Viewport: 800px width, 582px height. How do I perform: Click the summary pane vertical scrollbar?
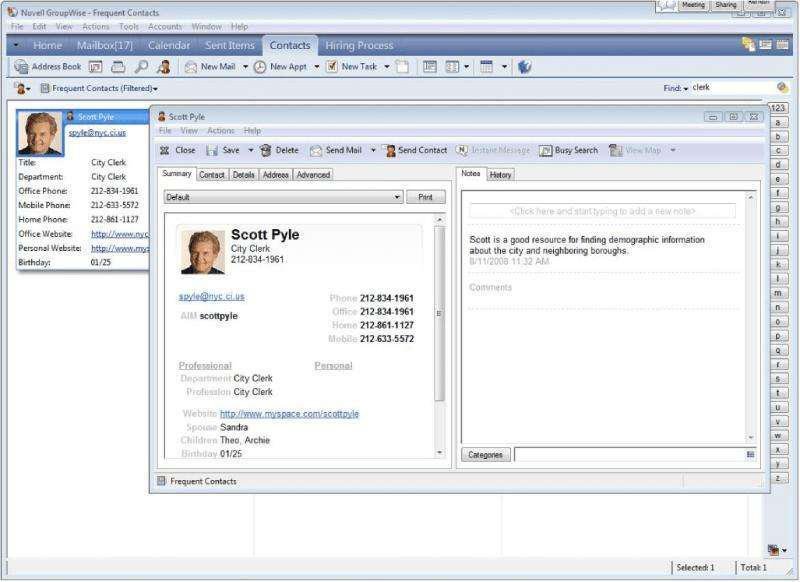(439, 314)
